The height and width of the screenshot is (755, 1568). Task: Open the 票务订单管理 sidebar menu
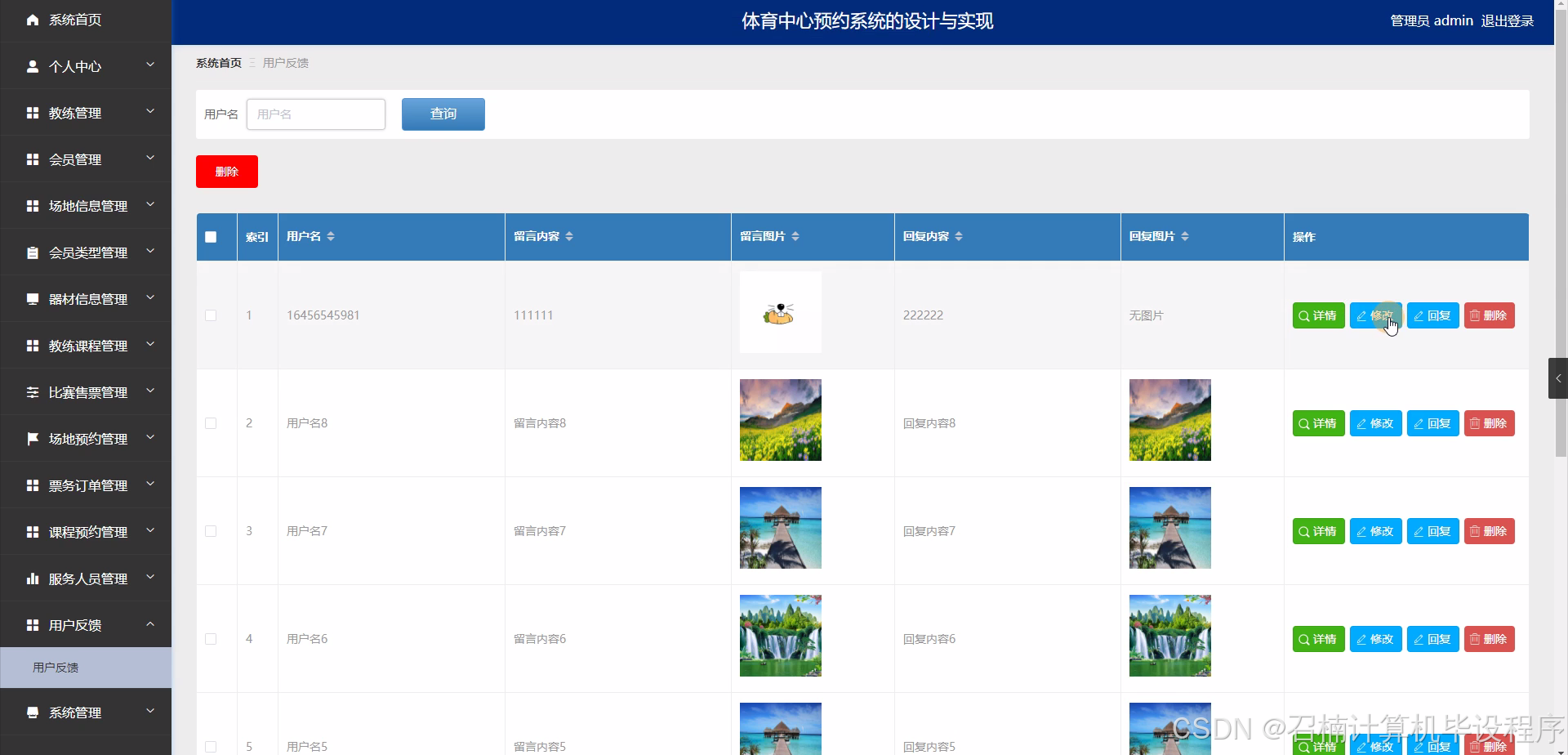[x=86, y=485]
